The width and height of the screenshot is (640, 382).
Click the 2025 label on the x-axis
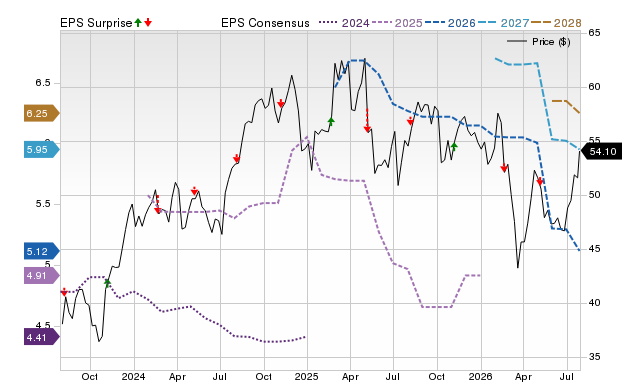point(307,376)
